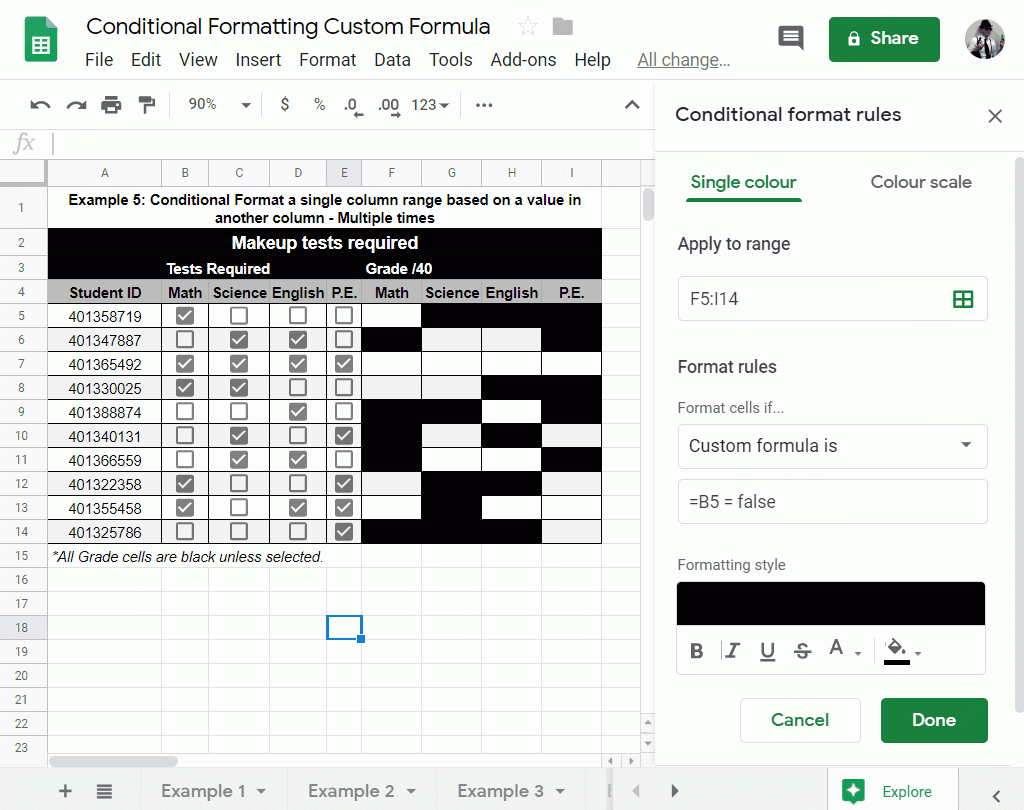Open the fill colour swatch picker
The width and height of the screenshot is (1024, 810).
pyautogui.click(x=897, y=650)
